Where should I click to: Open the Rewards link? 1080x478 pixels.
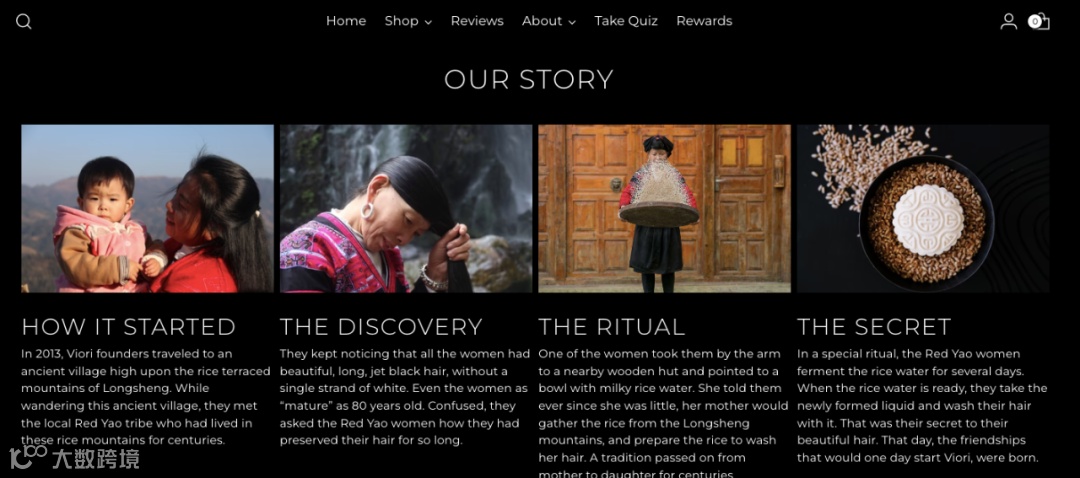704,21
